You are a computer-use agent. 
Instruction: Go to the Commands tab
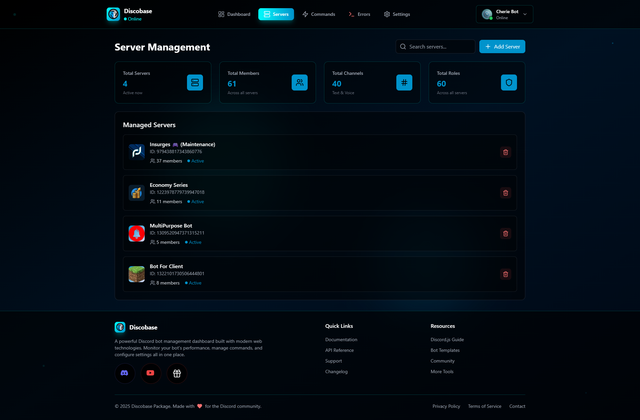click(x=319, y=14)
